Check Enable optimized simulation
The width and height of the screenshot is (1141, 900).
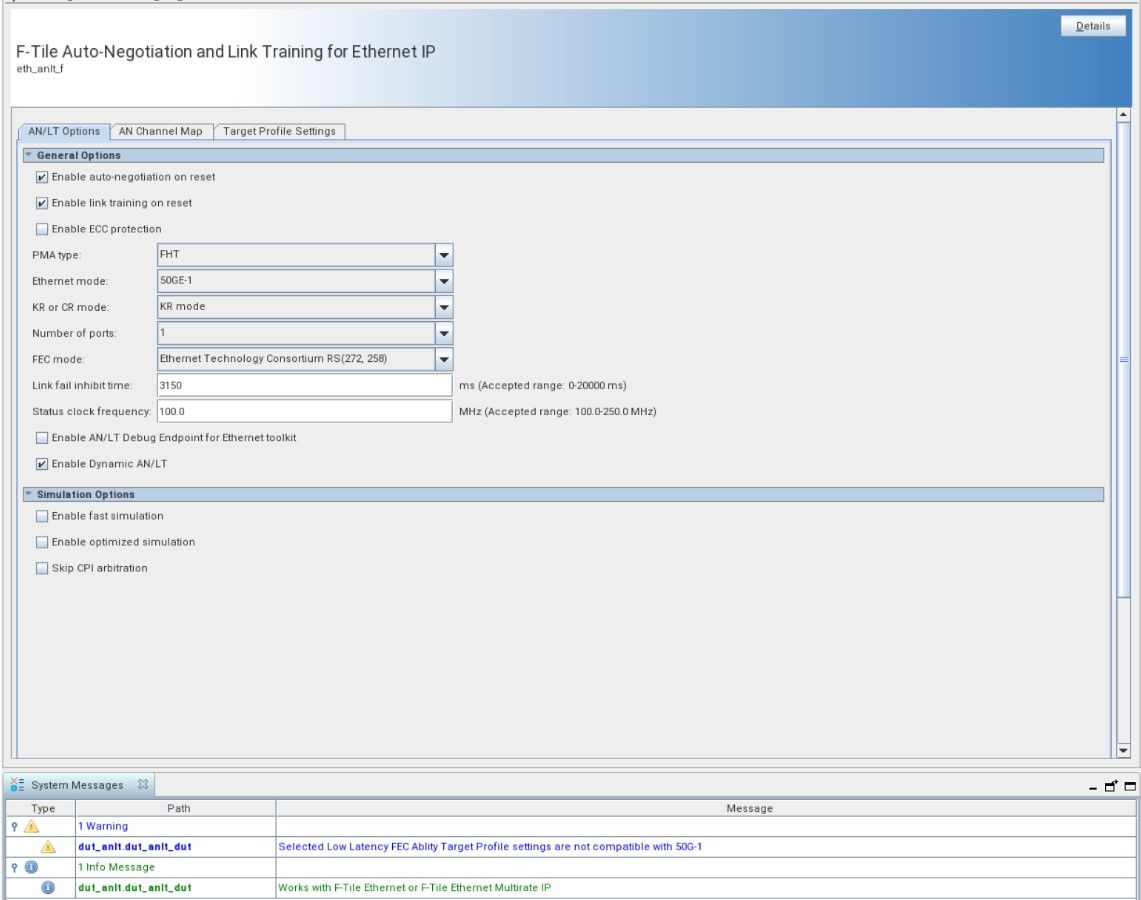42,542
